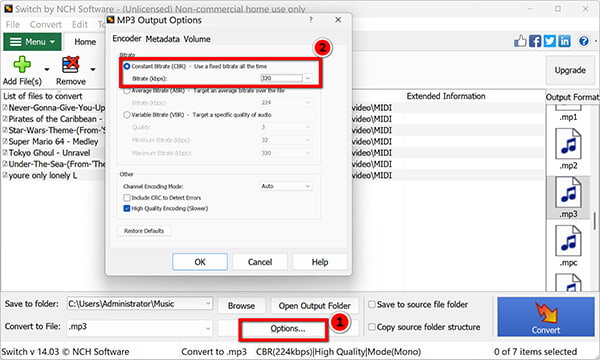
Task: Click the Browse button
Action: click(241, 306)
